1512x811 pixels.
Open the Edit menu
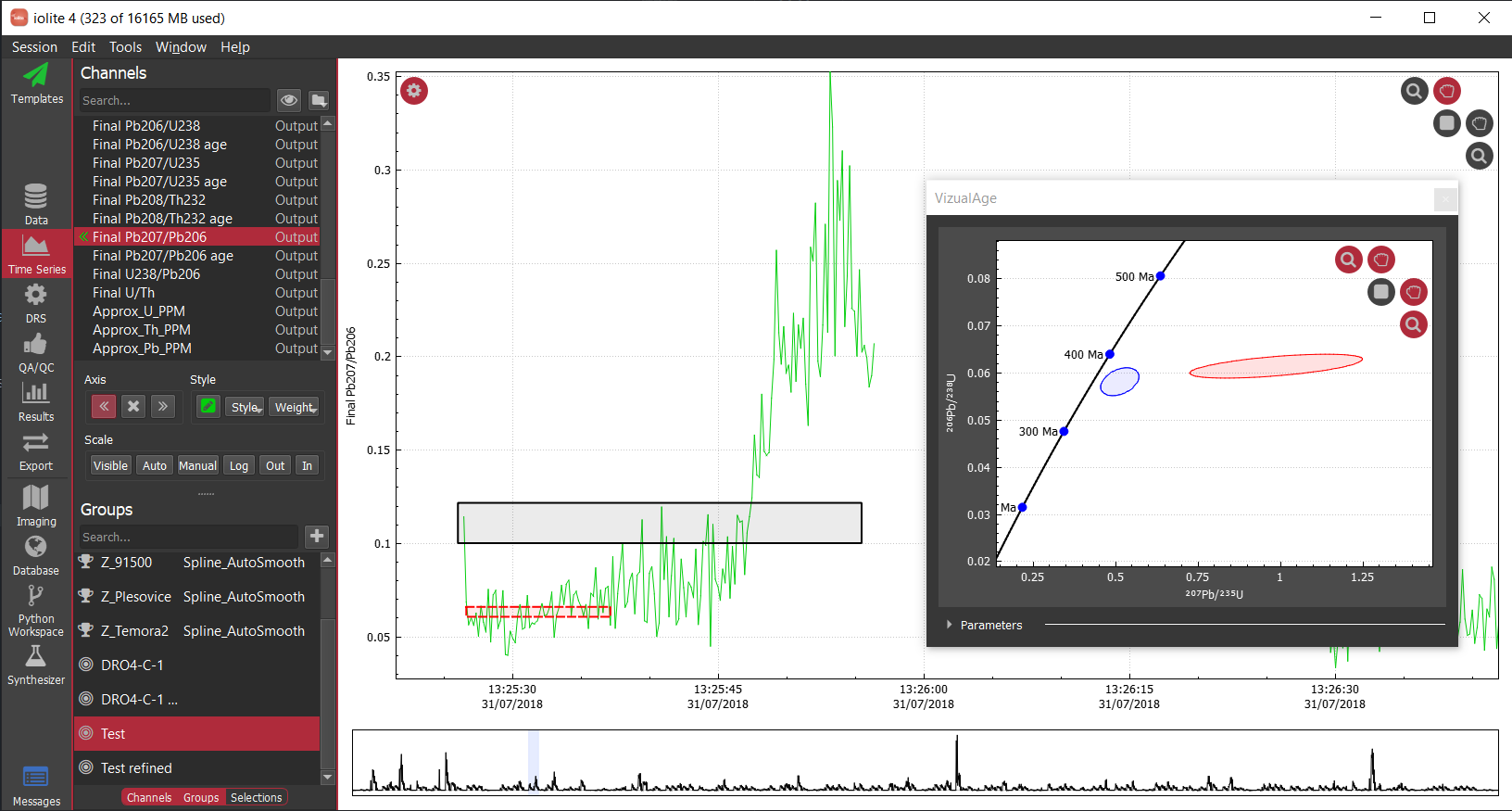[x=83, y=47]
